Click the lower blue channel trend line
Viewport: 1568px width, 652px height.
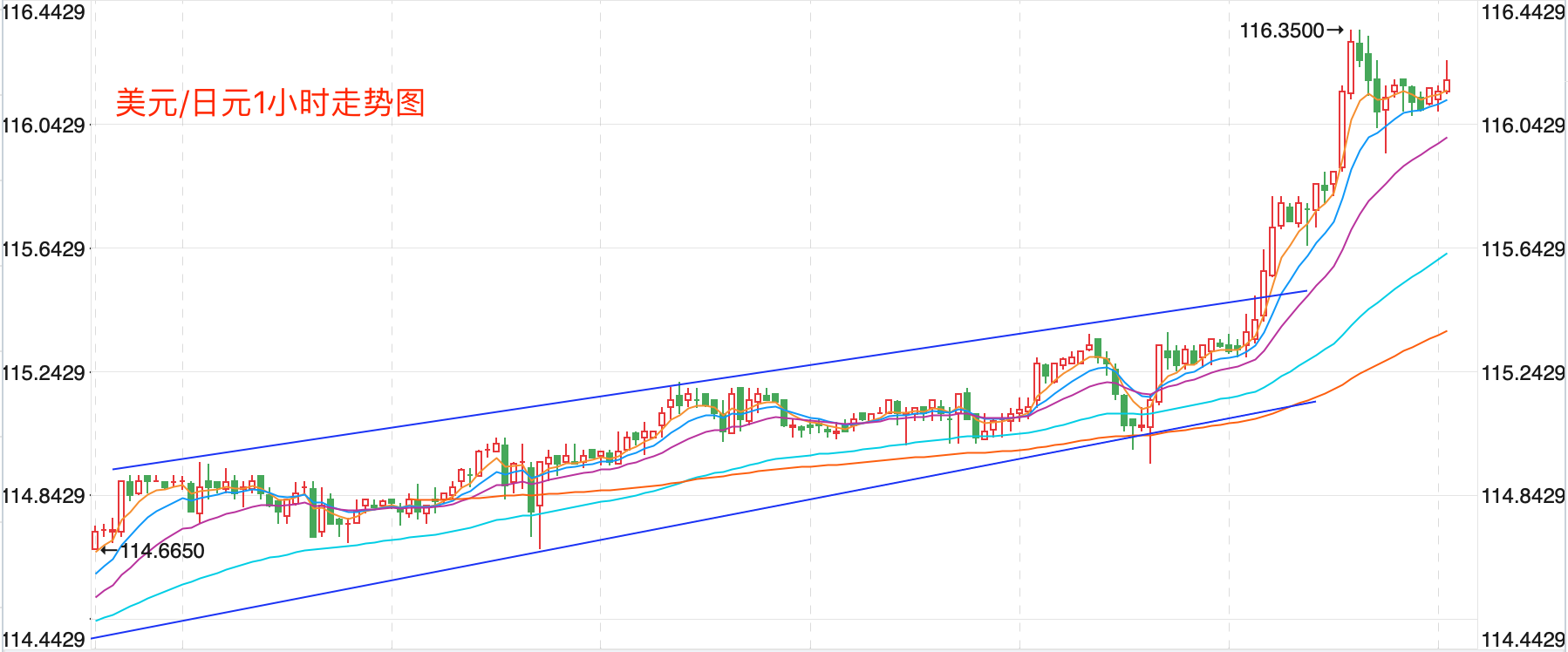pos(698,520)
